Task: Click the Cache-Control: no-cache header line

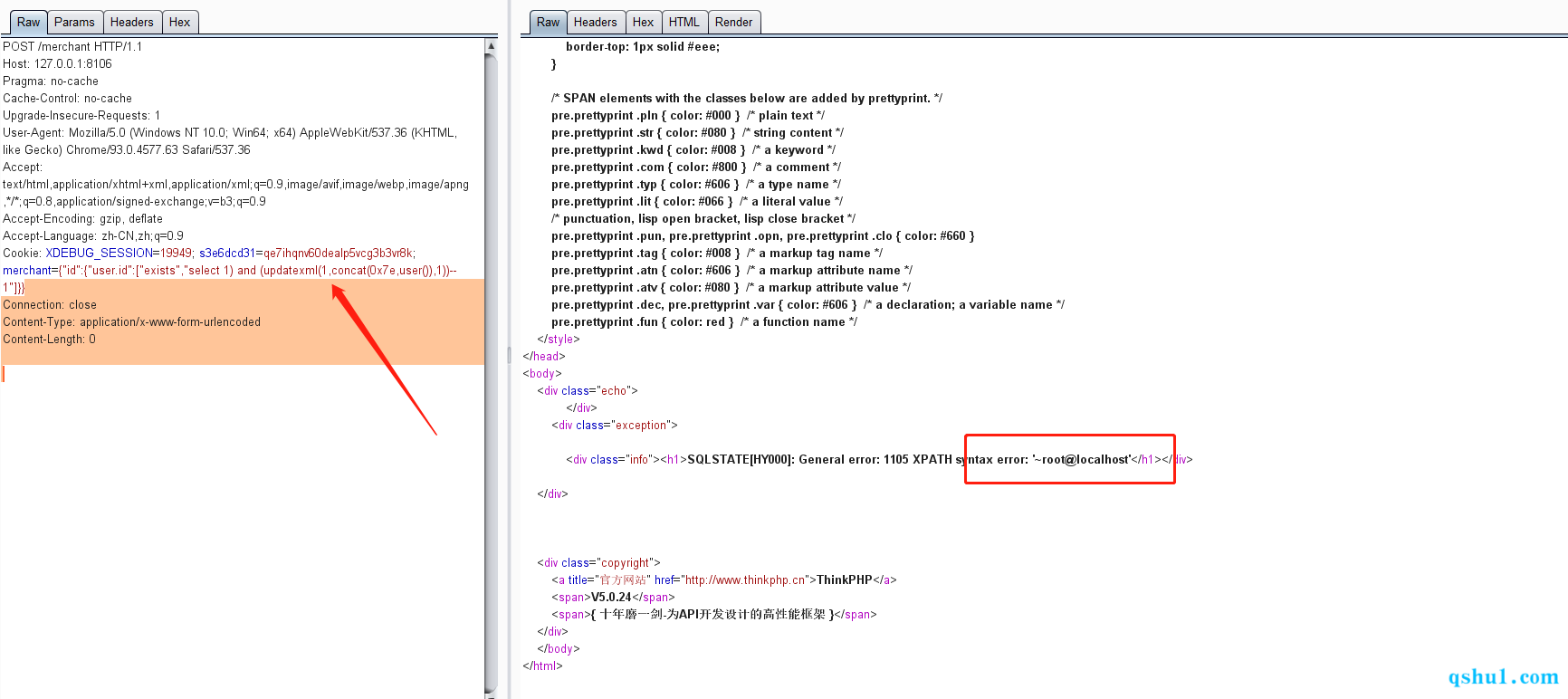Action: (x=67, y=98)
